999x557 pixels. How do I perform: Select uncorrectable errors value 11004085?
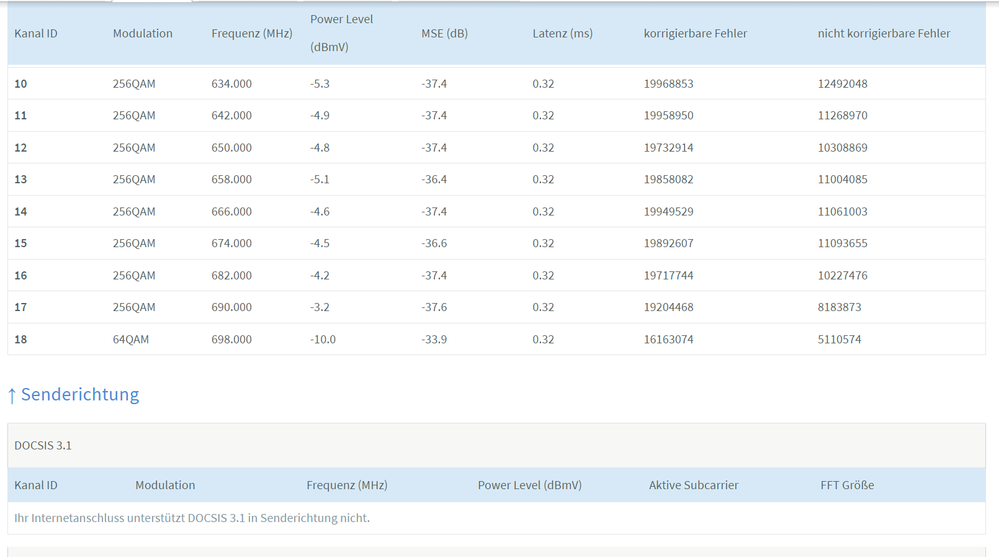tap(842, 179)
